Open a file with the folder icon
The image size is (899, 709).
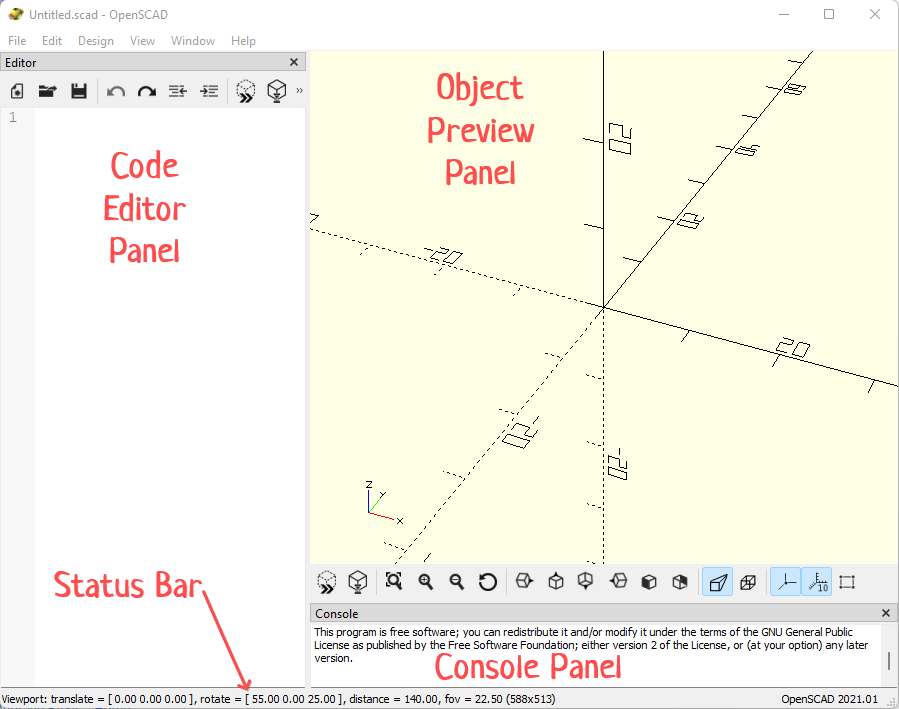pos(48,91)
